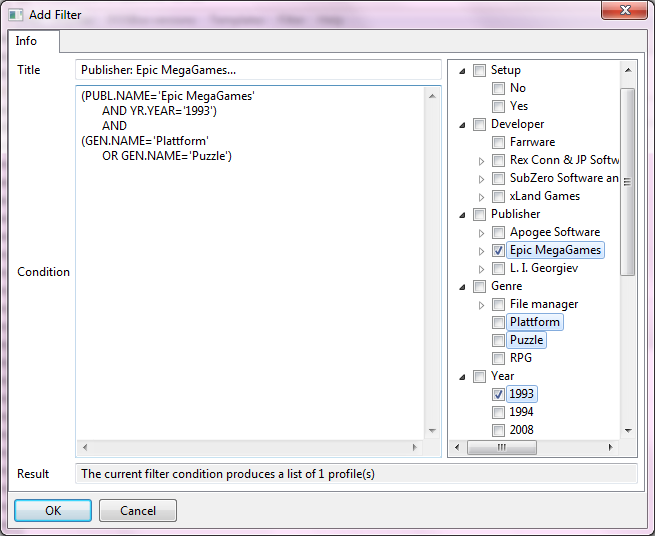Click the condition box scroll down arrow

[432, 431]
